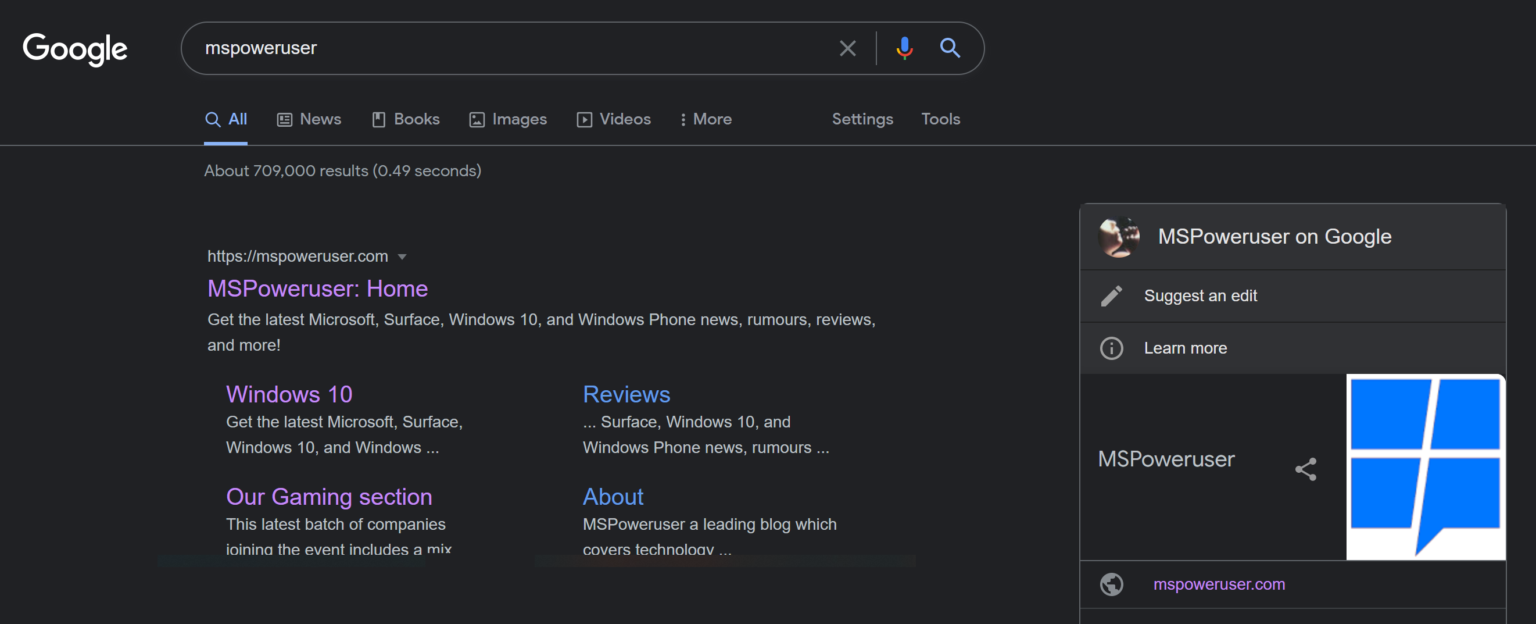The height and width of the screenshot is (624, 1536).
Task: Submit search with the magnifying glass icon
Action: coord(950,48)
